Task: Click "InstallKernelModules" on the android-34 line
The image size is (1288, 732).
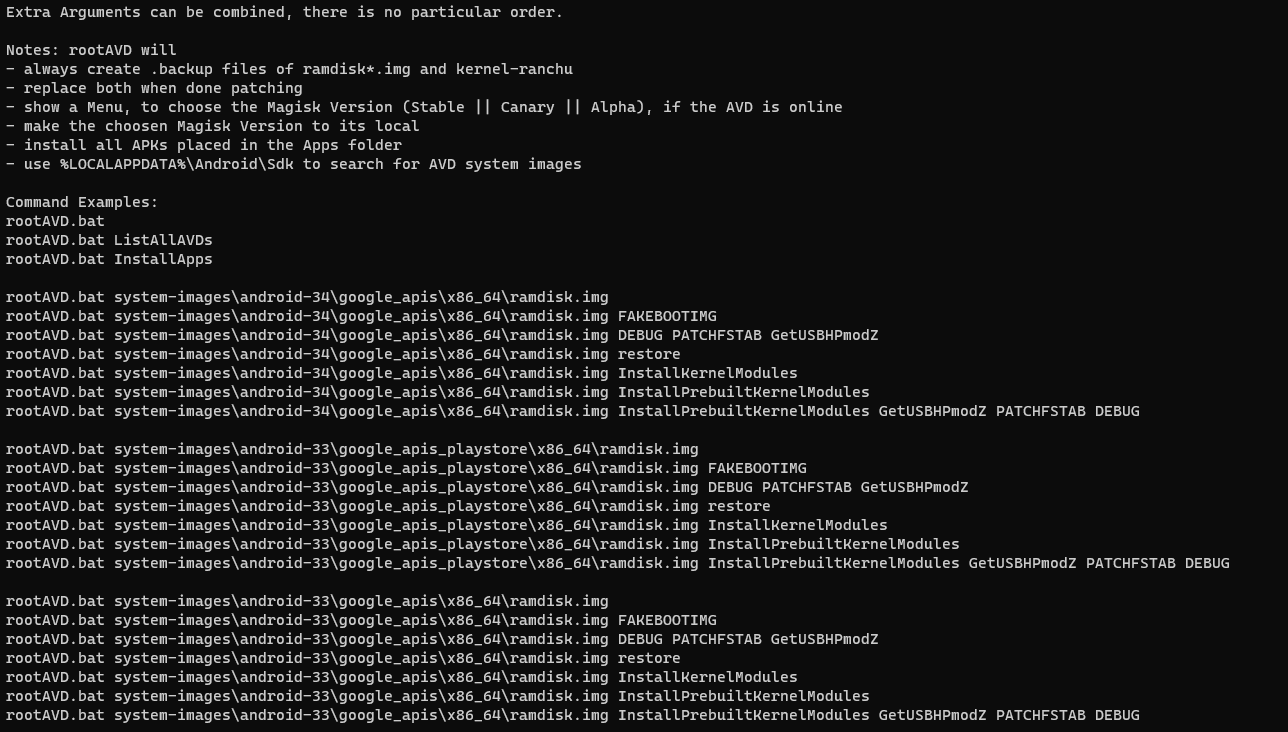Action: (x=707, y=373)
